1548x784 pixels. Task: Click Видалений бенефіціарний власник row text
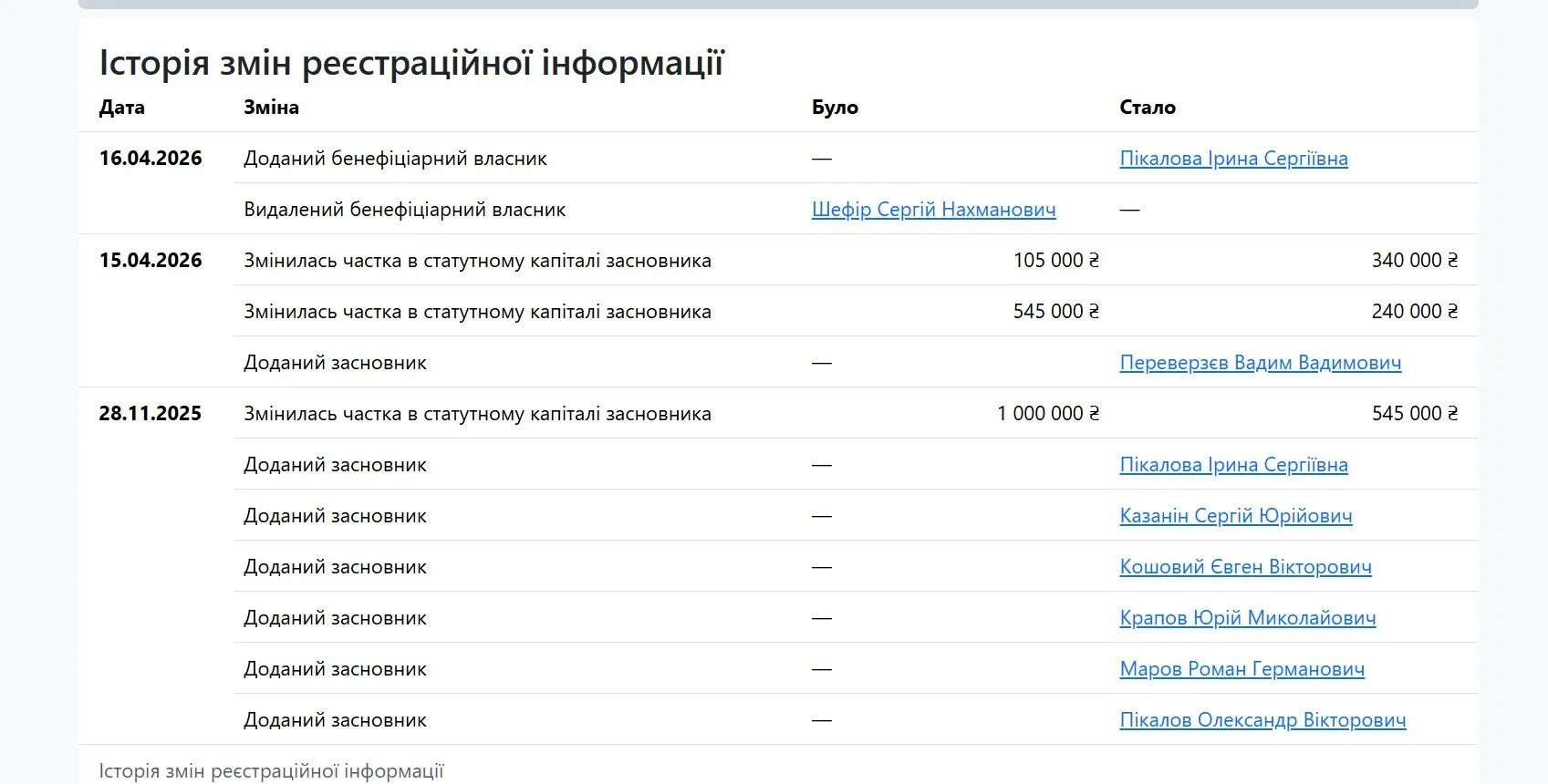tap(404, 210)
